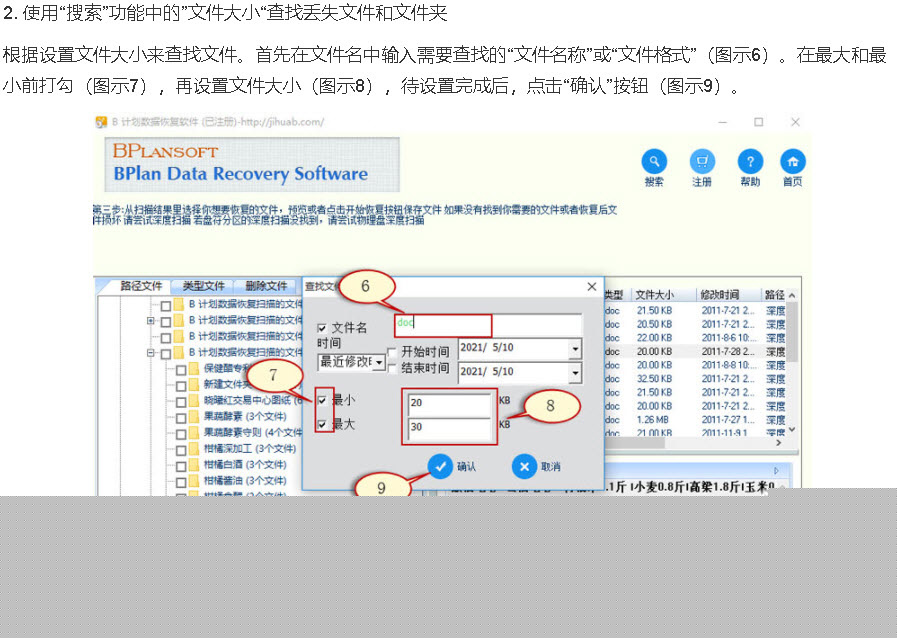Enable the 结束时间 checkbox

pyautogui.click(x=392, y=368)
